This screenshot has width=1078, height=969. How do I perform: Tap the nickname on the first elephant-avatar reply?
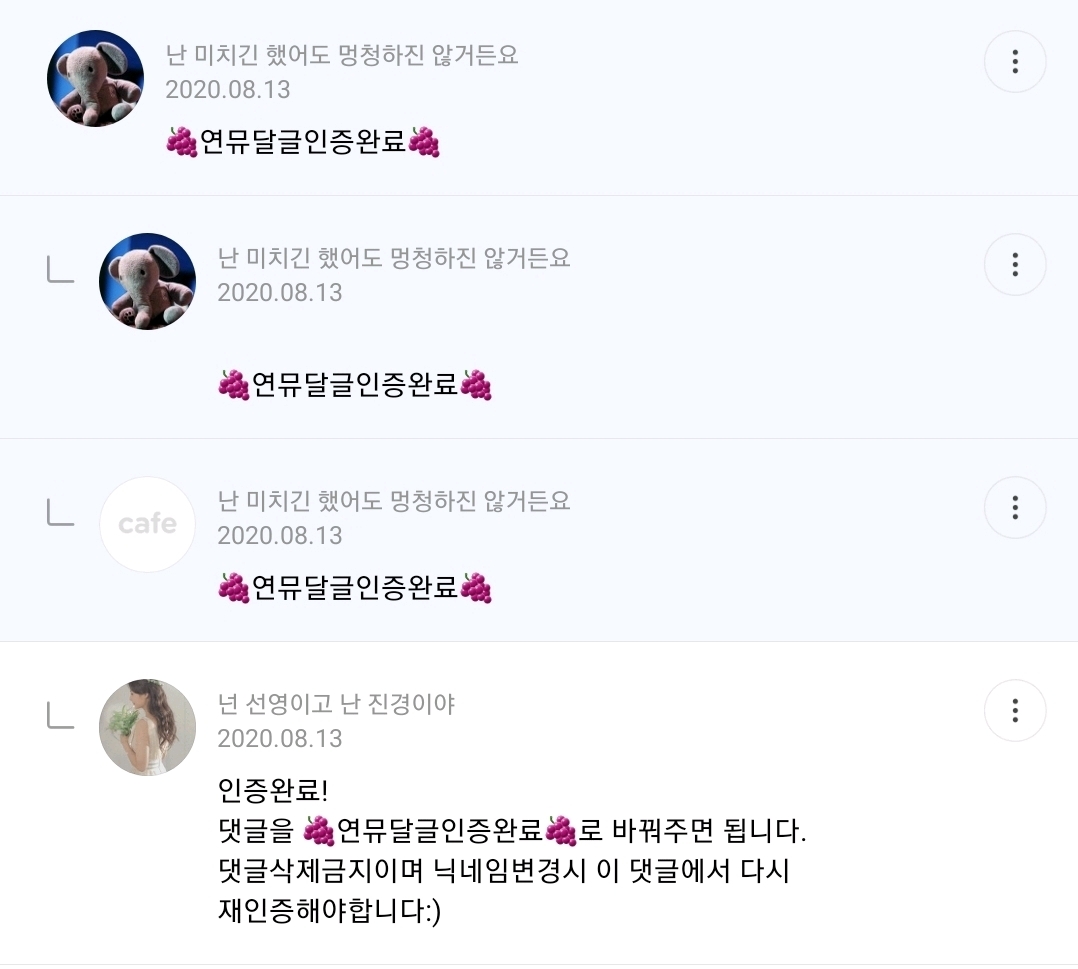394,258
